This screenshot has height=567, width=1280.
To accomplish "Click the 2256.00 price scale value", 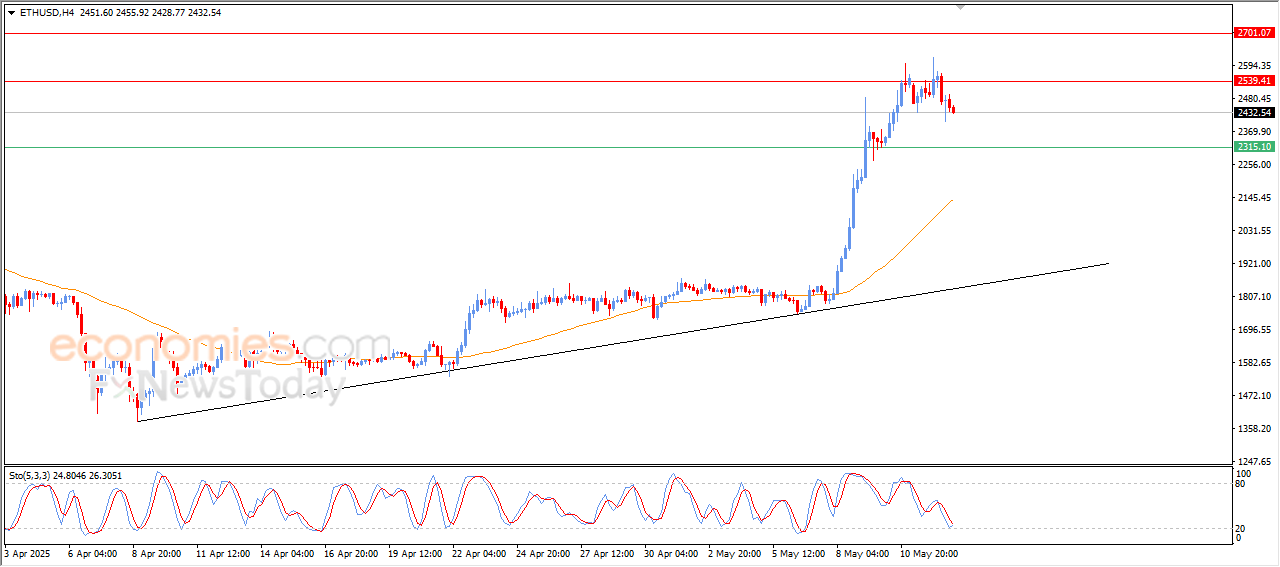I will (1254, 165).
